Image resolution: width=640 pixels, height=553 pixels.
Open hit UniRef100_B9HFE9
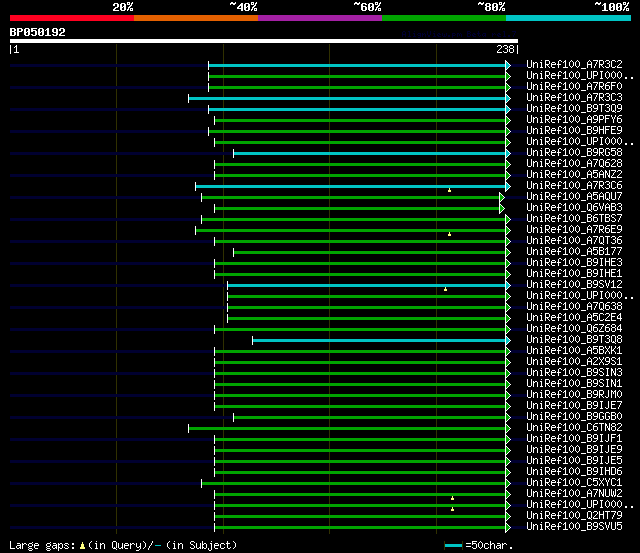click(x=574, y=131)
